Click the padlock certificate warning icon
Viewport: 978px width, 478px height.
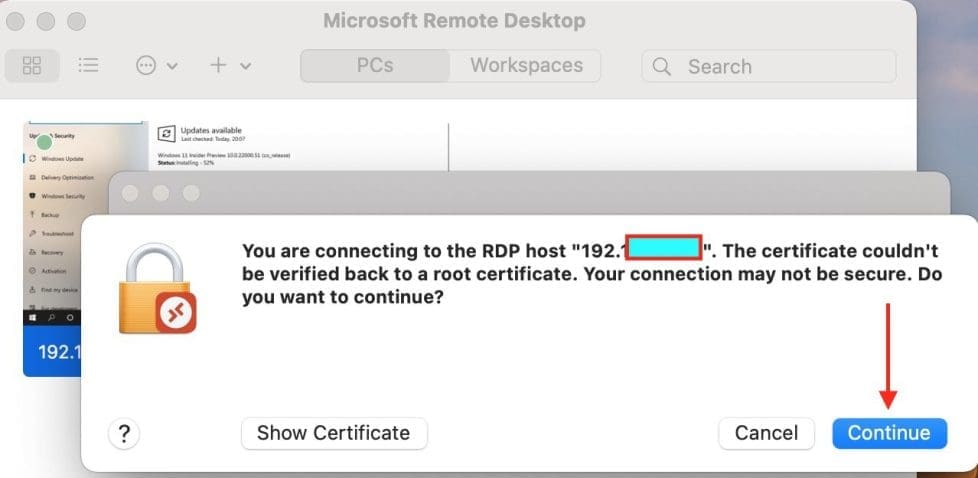[157, 290]
